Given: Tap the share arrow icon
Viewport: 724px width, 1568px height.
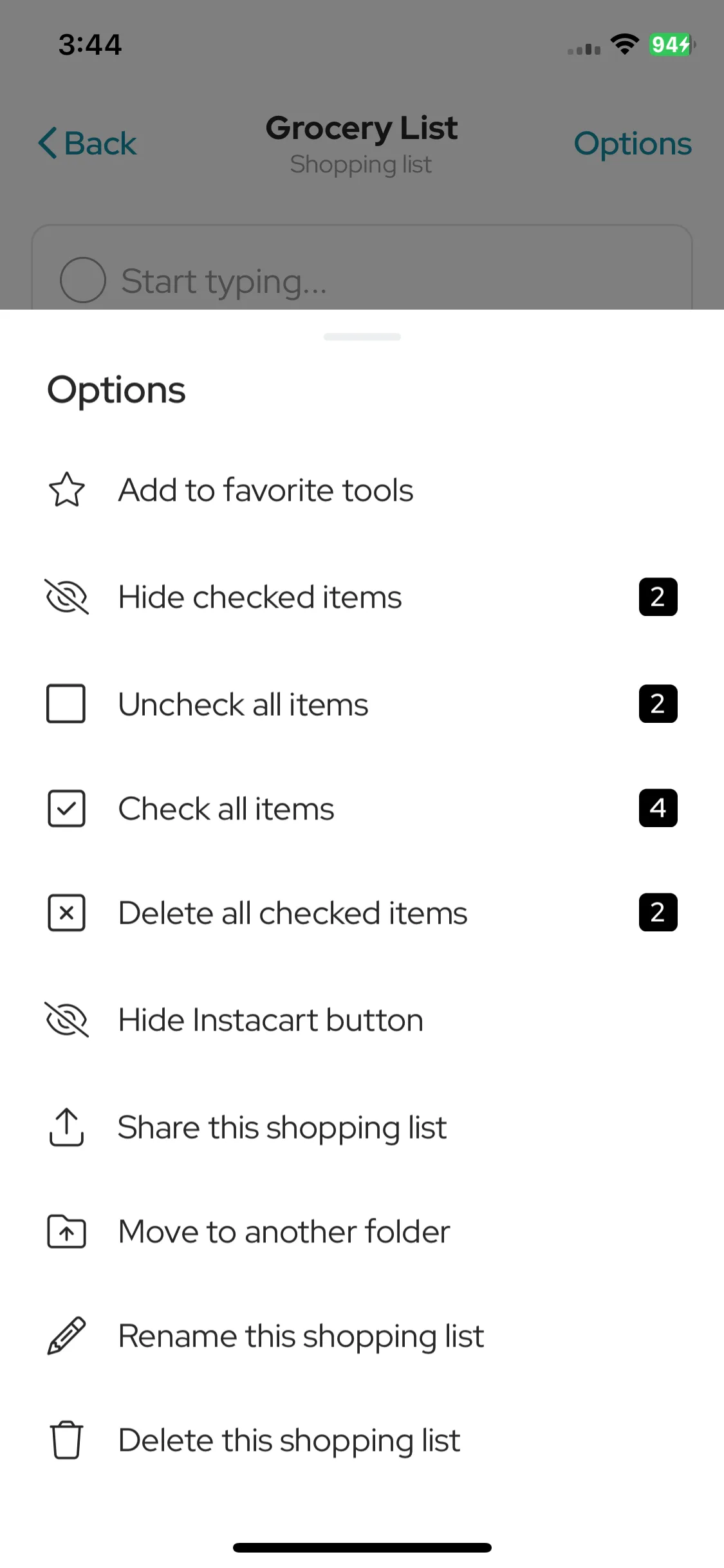Looking at the screenshot, I should [x=66, y=1127].
